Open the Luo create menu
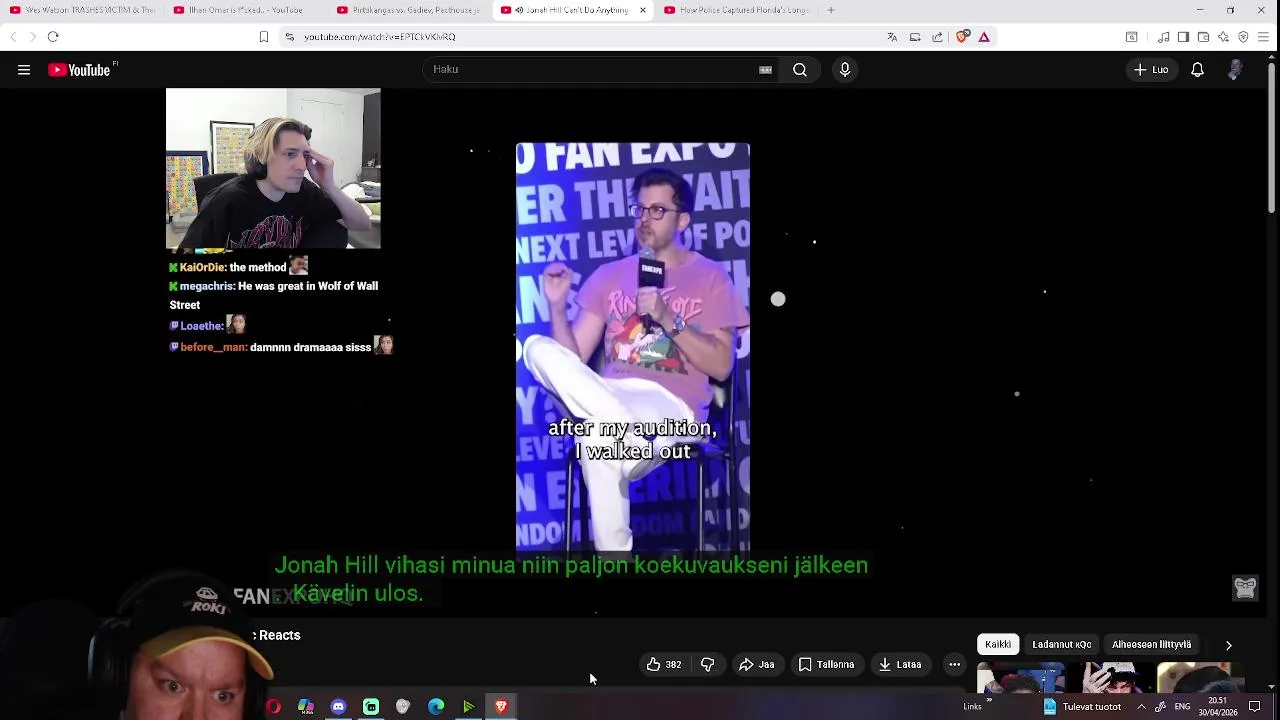The image size is (1280, 720). tap(1151, 70)
